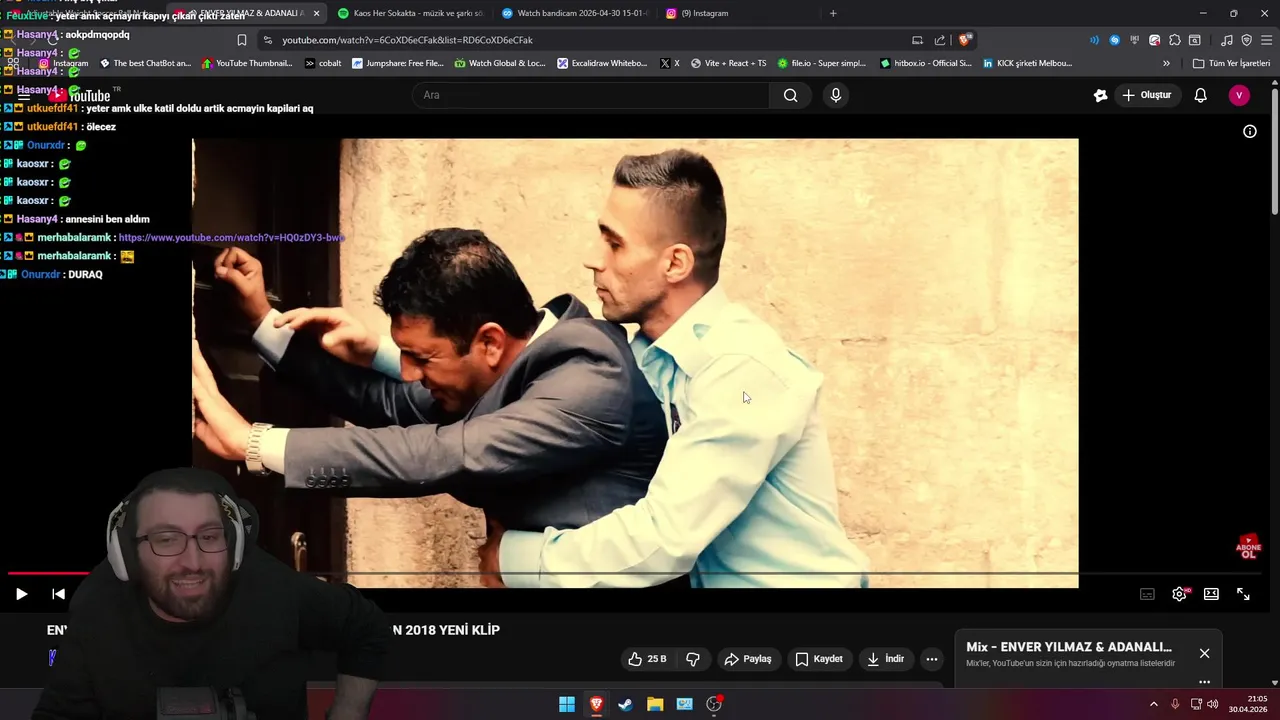
Task: Open Jumpshare Free File bookmark
Action: pyautogui.click(x=398, y=63)
